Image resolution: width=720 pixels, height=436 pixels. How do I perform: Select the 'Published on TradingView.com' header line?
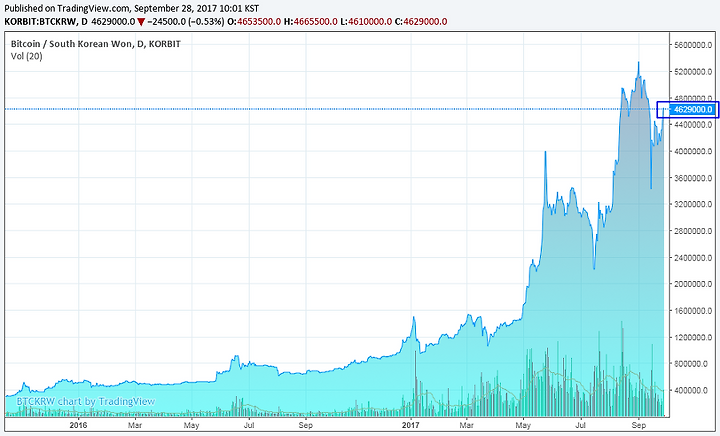(131, 8)
